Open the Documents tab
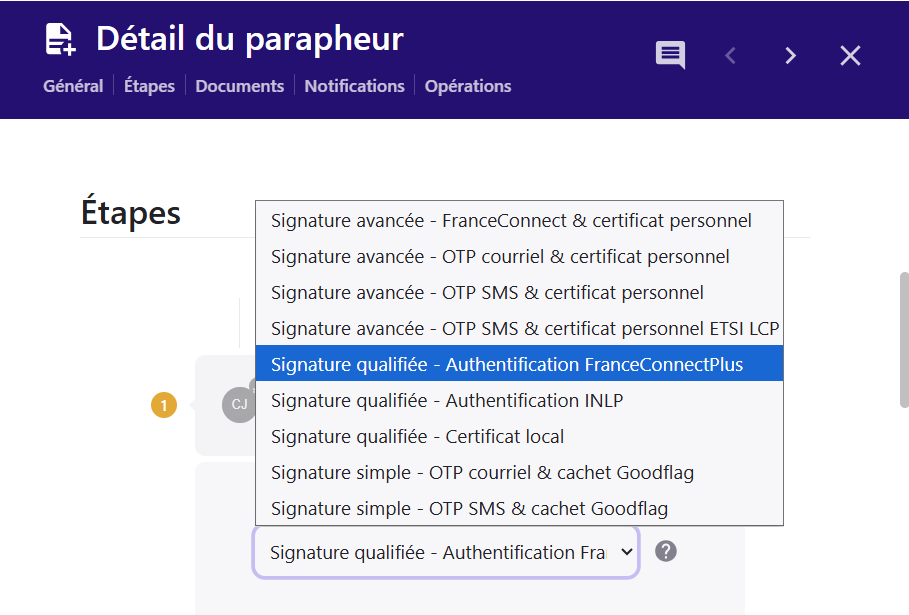Viewport: 909px width, 615px height. tap(240, 86)
